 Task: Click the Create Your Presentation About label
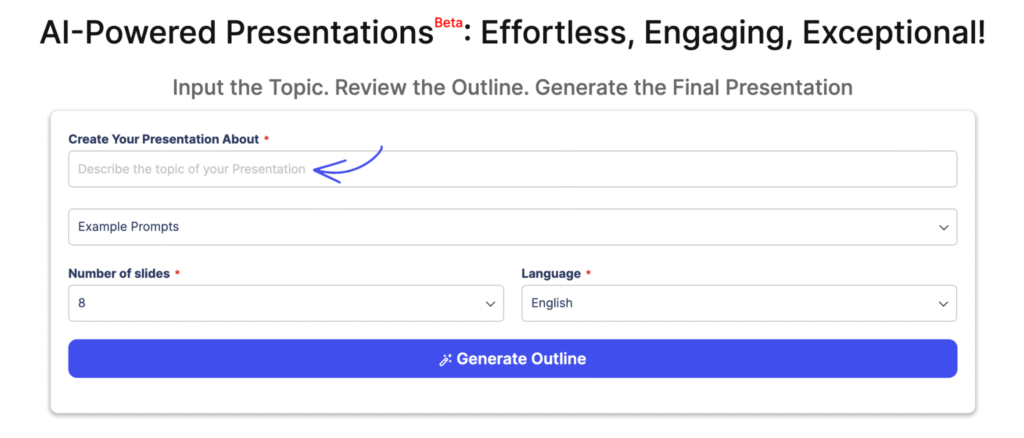click(163, 139)
